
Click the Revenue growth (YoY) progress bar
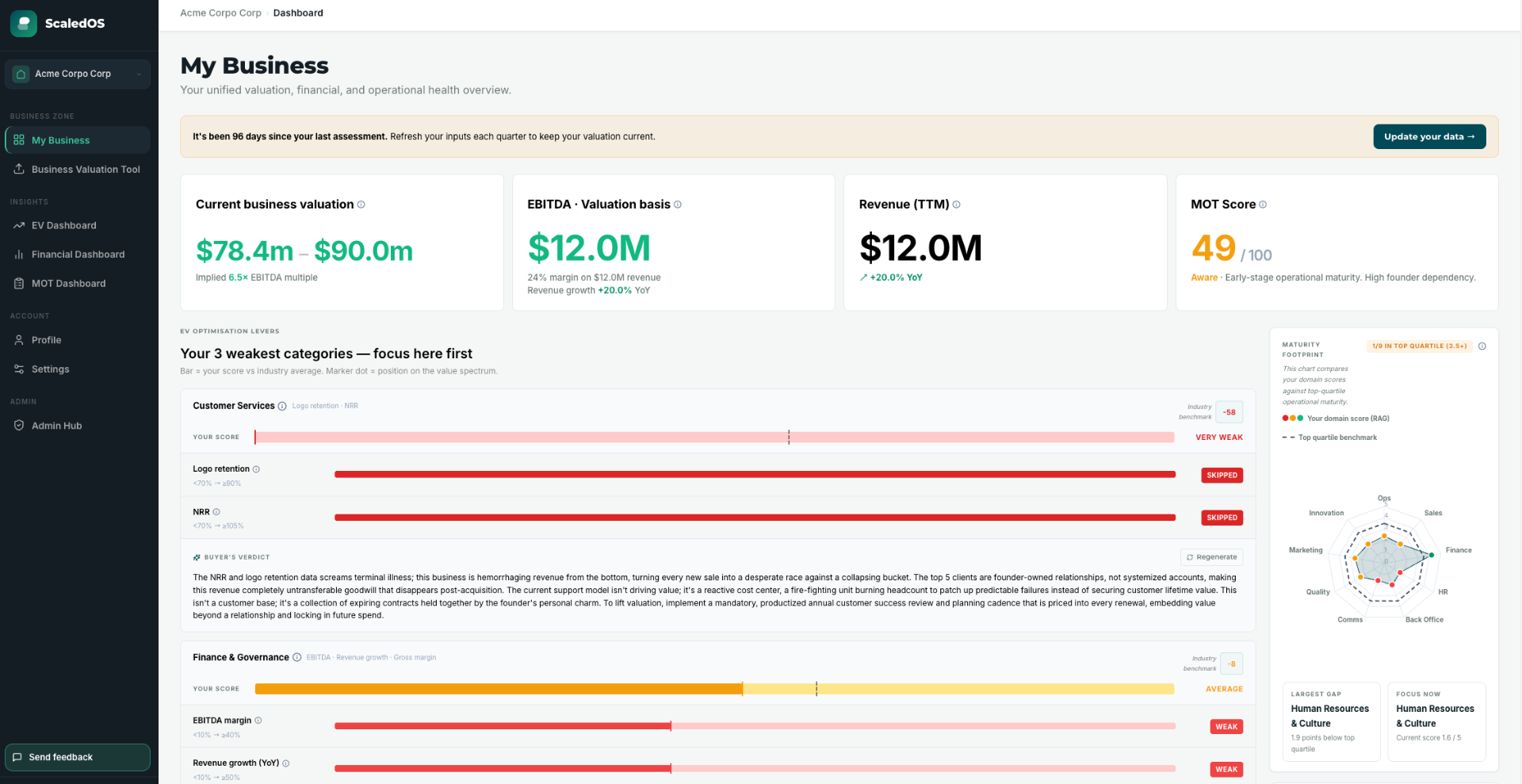tap(755, 769)
